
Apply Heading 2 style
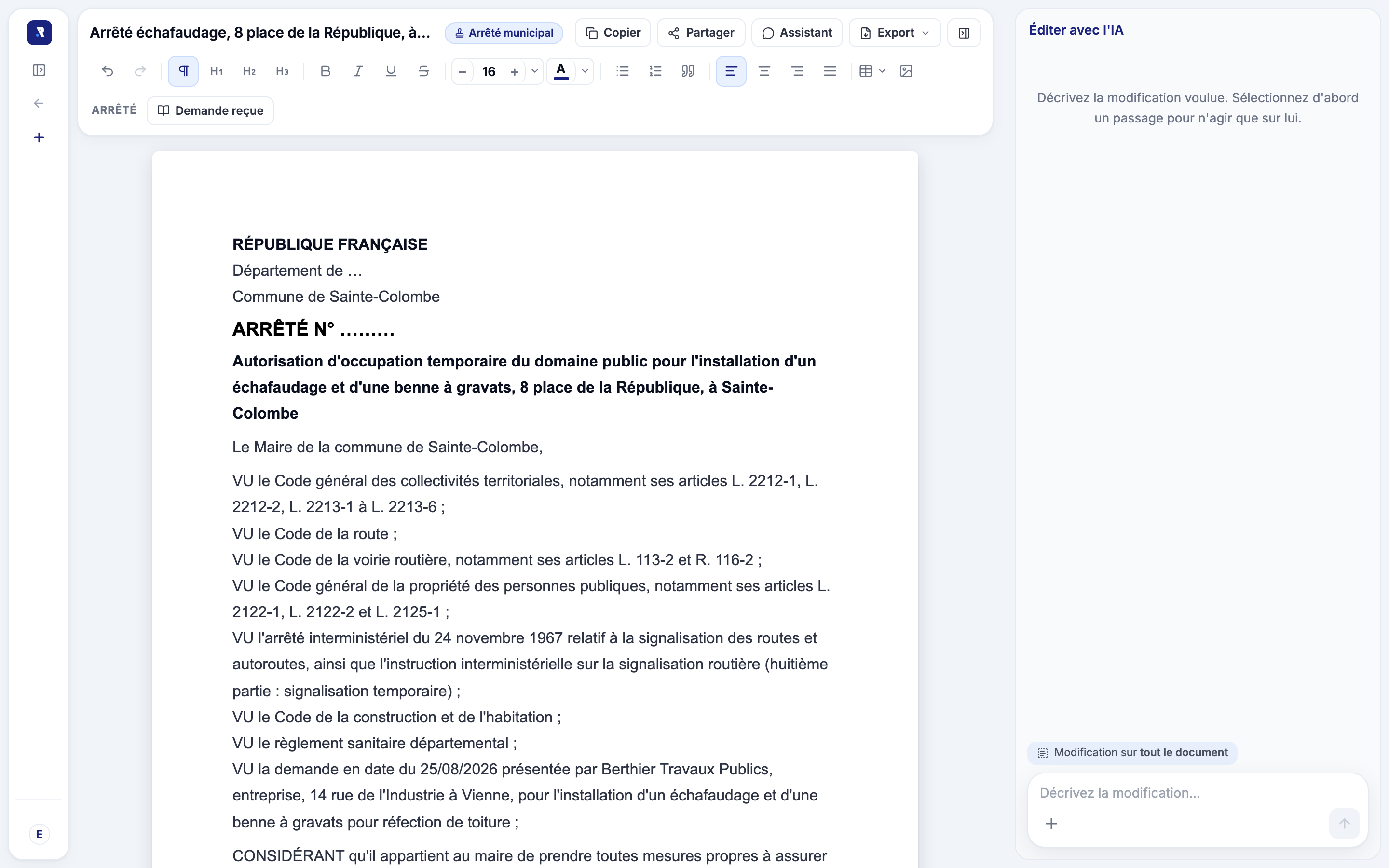[249, 71]
